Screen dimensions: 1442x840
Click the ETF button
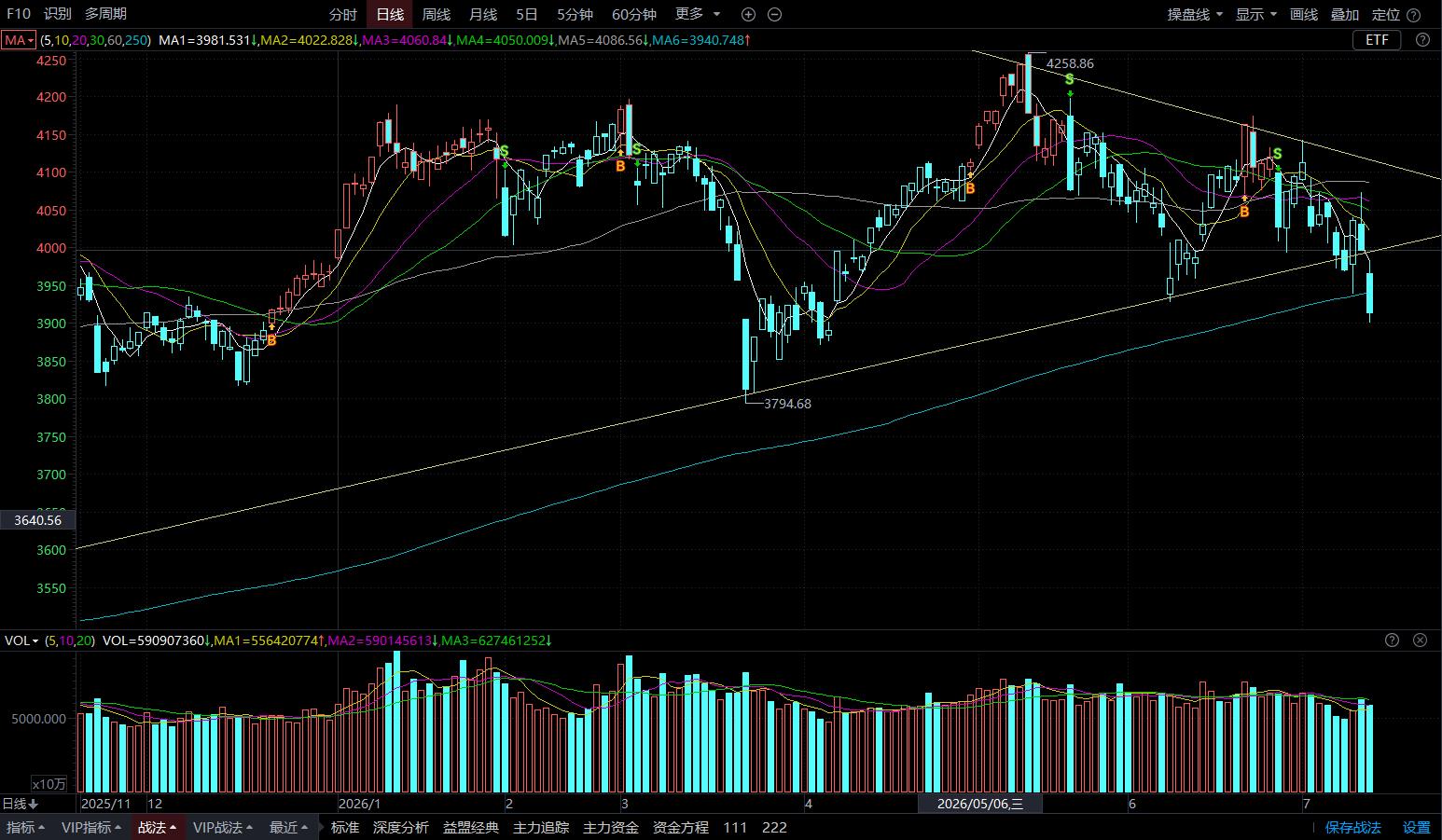[1377, 39]
